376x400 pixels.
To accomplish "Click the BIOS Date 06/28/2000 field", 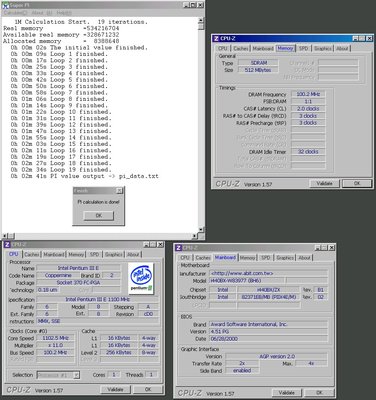I will 268,339.
